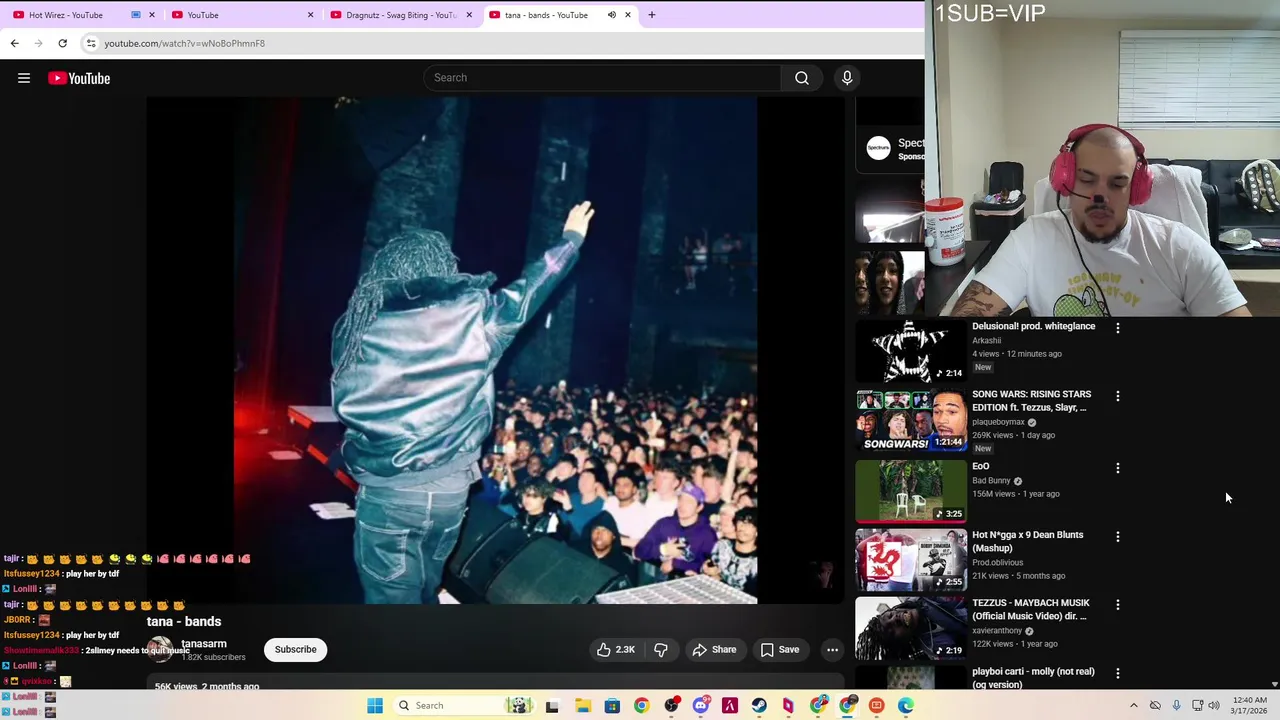Viewport: 1280px width, 720px height.
Task: Show hidden system tray icons
Action: [x=1133, y=706]
